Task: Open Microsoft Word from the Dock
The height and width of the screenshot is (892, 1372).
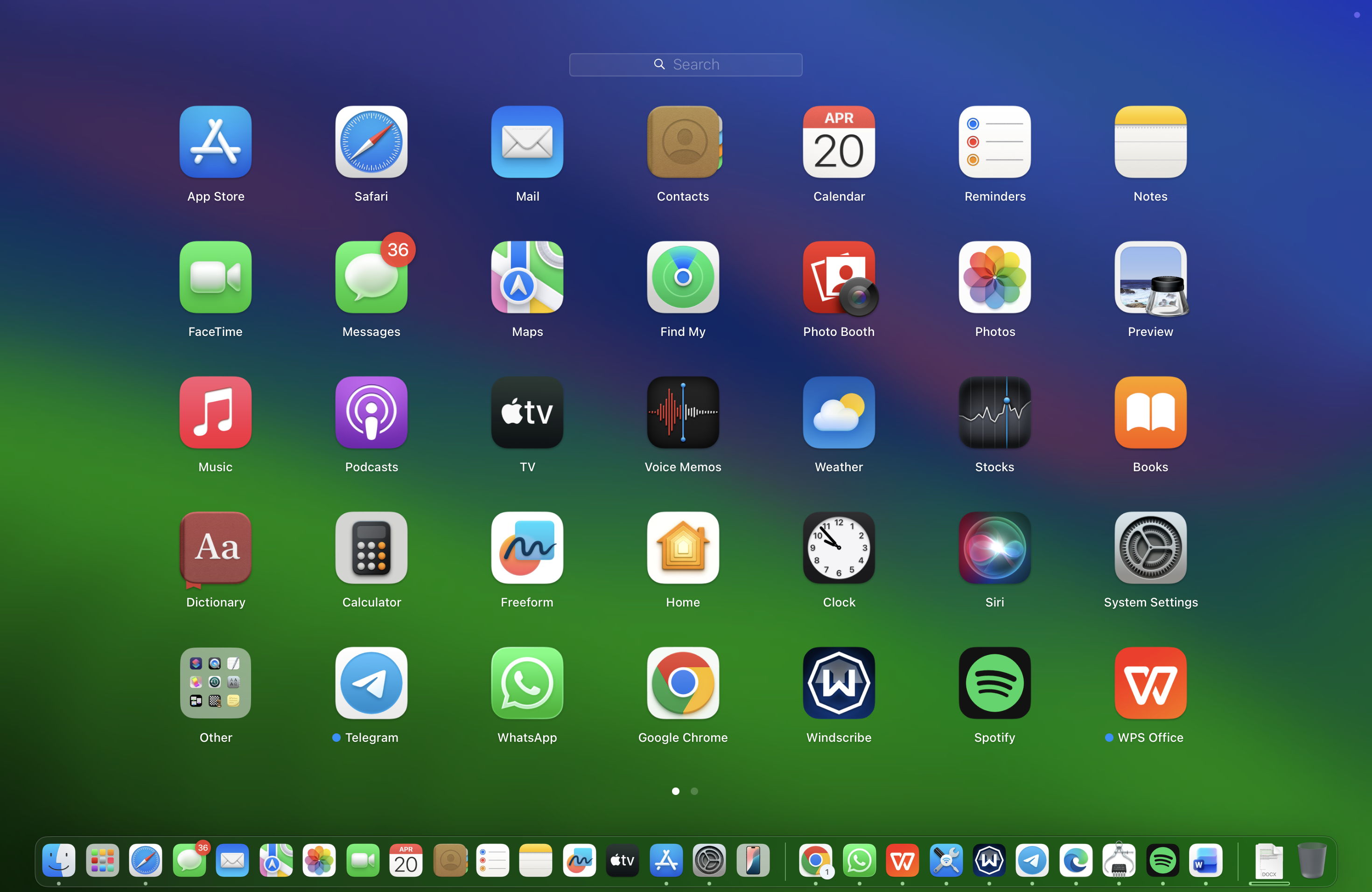Action: tap(1205, 861)
